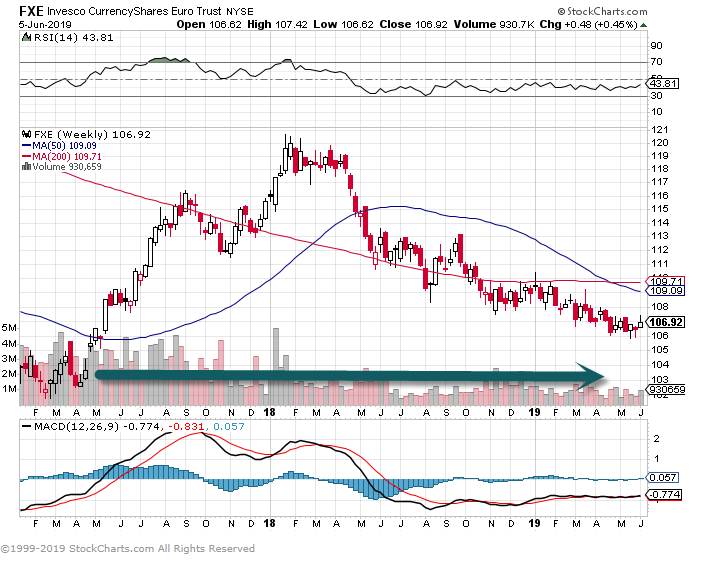The height and width of the screenshot is (570, 704).
Task: Click the candlestick legend icon beside FXE (Weekly)
Action: (26, 134)
